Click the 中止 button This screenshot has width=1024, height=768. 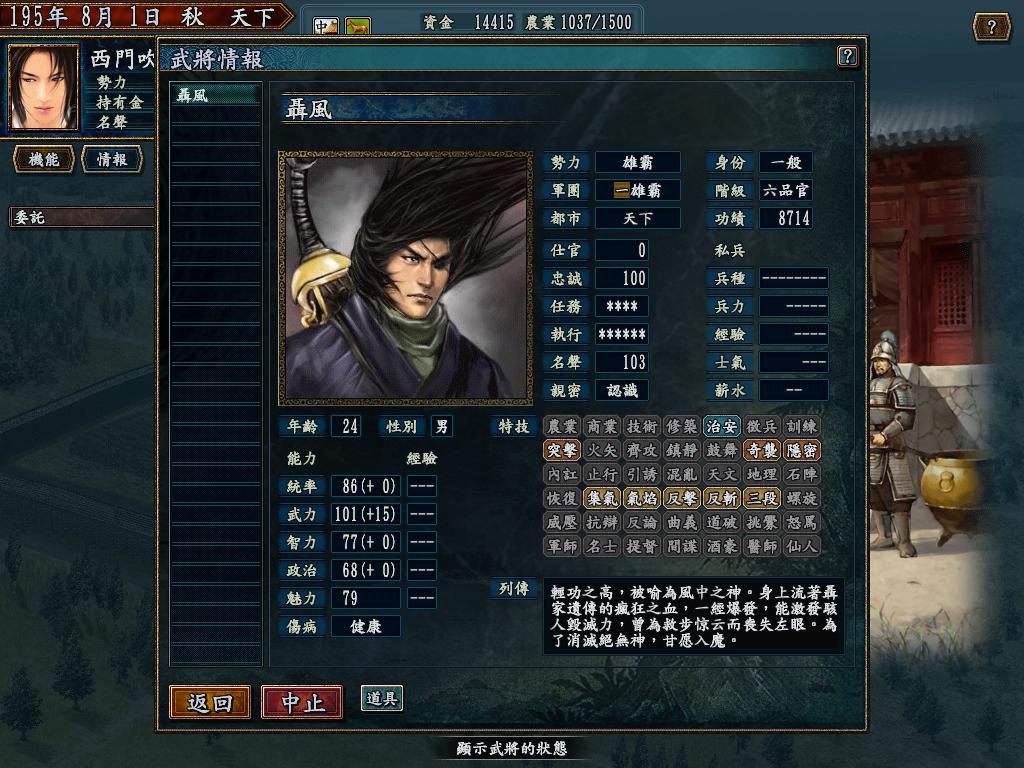coord(302,702)
